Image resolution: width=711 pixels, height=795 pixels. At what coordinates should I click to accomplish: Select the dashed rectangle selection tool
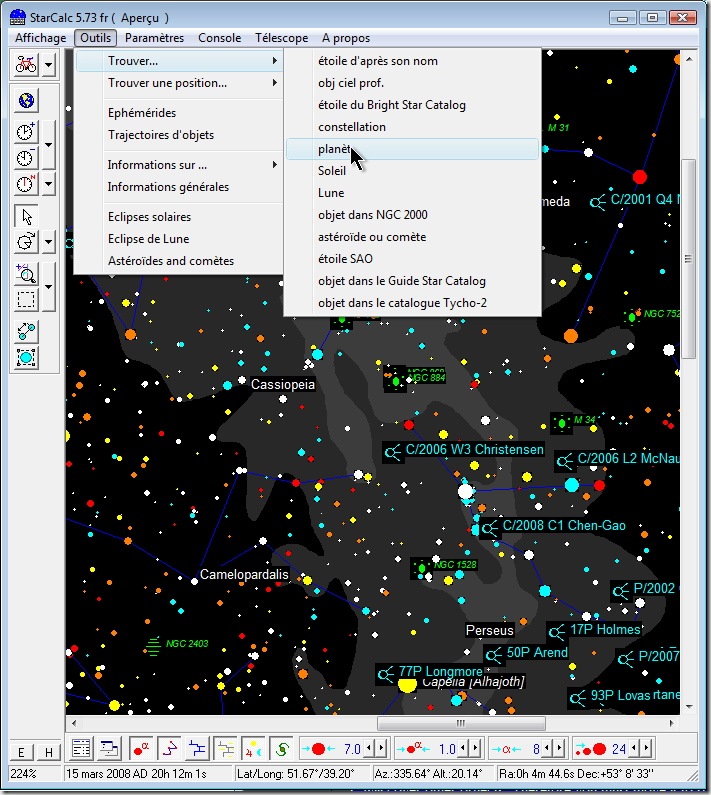(26, 300)
